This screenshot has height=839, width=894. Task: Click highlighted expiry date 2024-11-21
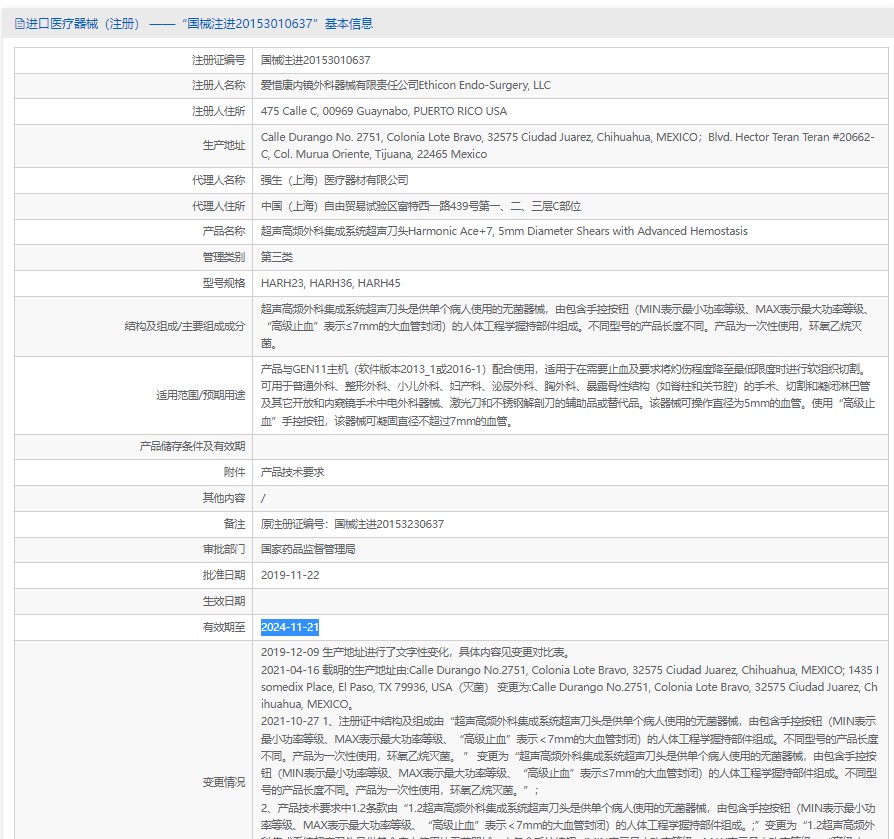[290, 627]
